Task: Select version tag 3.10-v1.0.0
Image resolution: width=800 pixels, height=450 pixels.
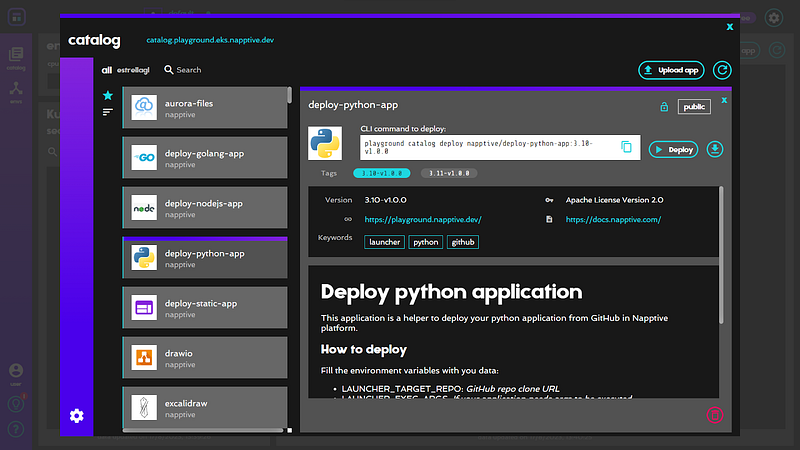Action: coord(382,173)
